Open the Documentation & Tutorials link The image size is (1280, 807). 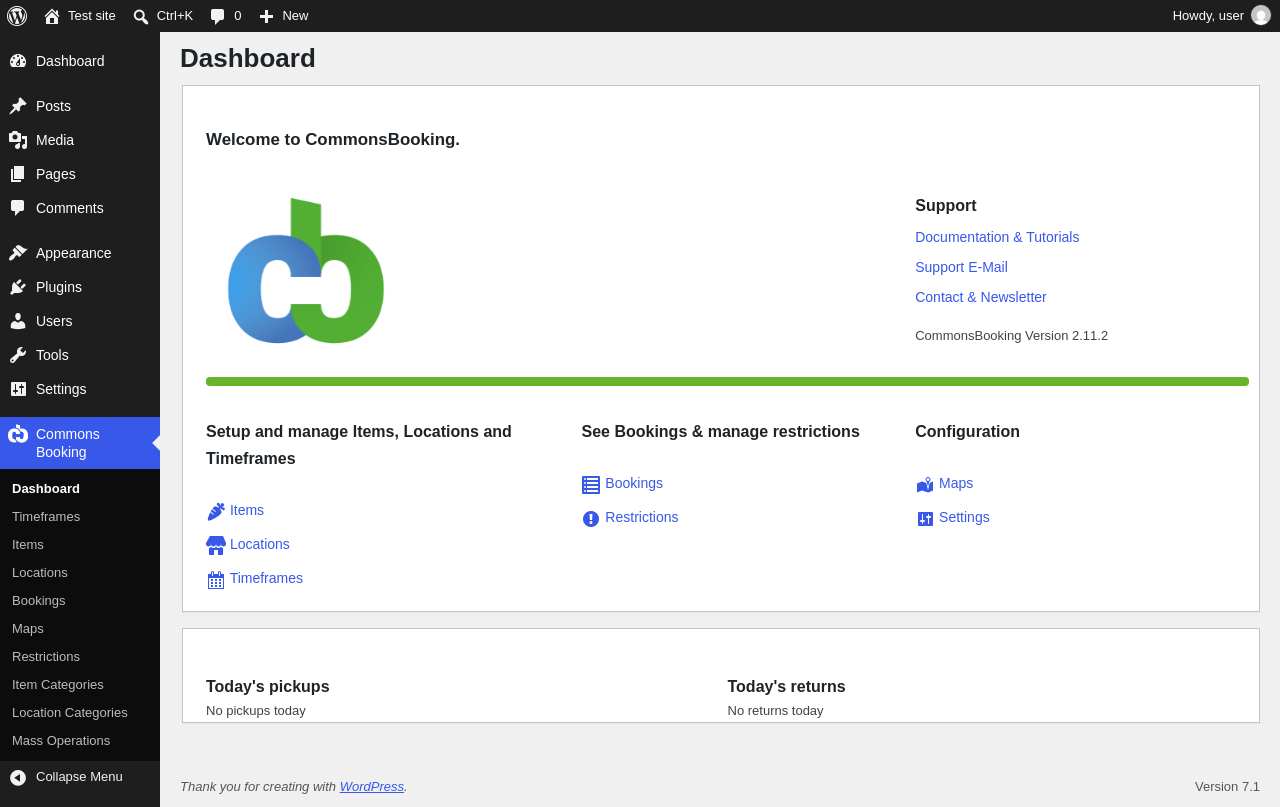pos(997,237)
